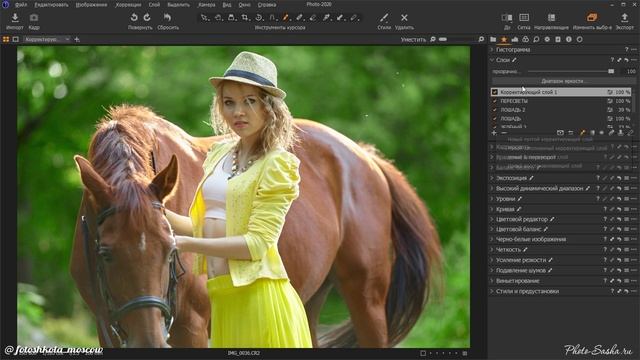The height and width of the screenshot is (360, 640).
Task: Expand the Стили и предустановки panel
Action: [x=492, y=291]
